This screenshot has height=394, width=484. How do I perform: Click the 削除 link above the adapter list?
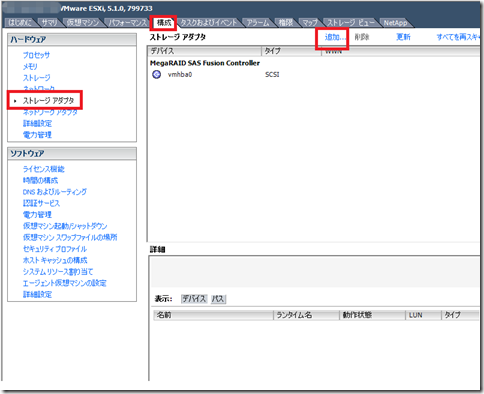[x=362, y=37]
